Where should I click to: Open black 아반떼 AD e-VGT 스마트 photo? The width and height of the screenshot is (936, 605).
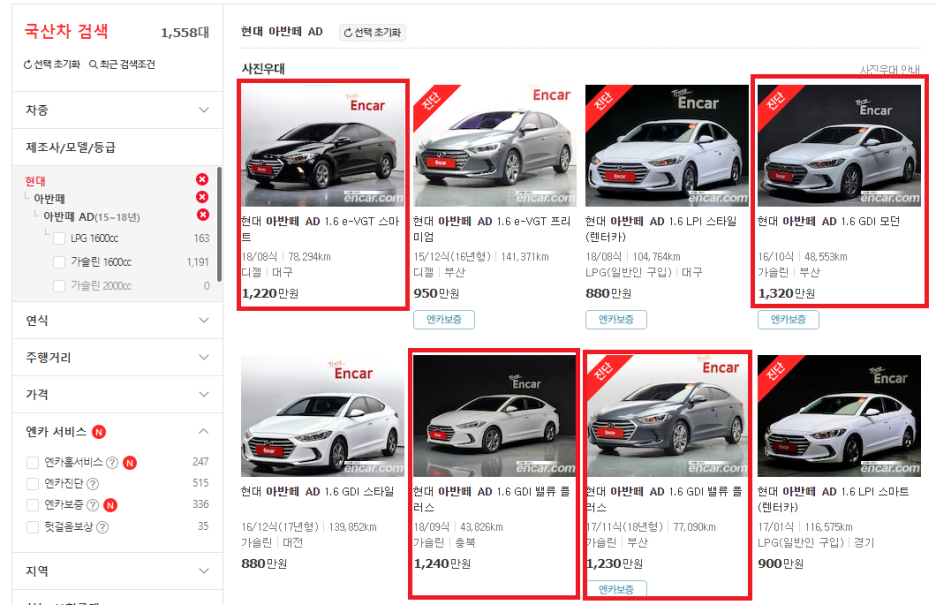coord(322,146)
